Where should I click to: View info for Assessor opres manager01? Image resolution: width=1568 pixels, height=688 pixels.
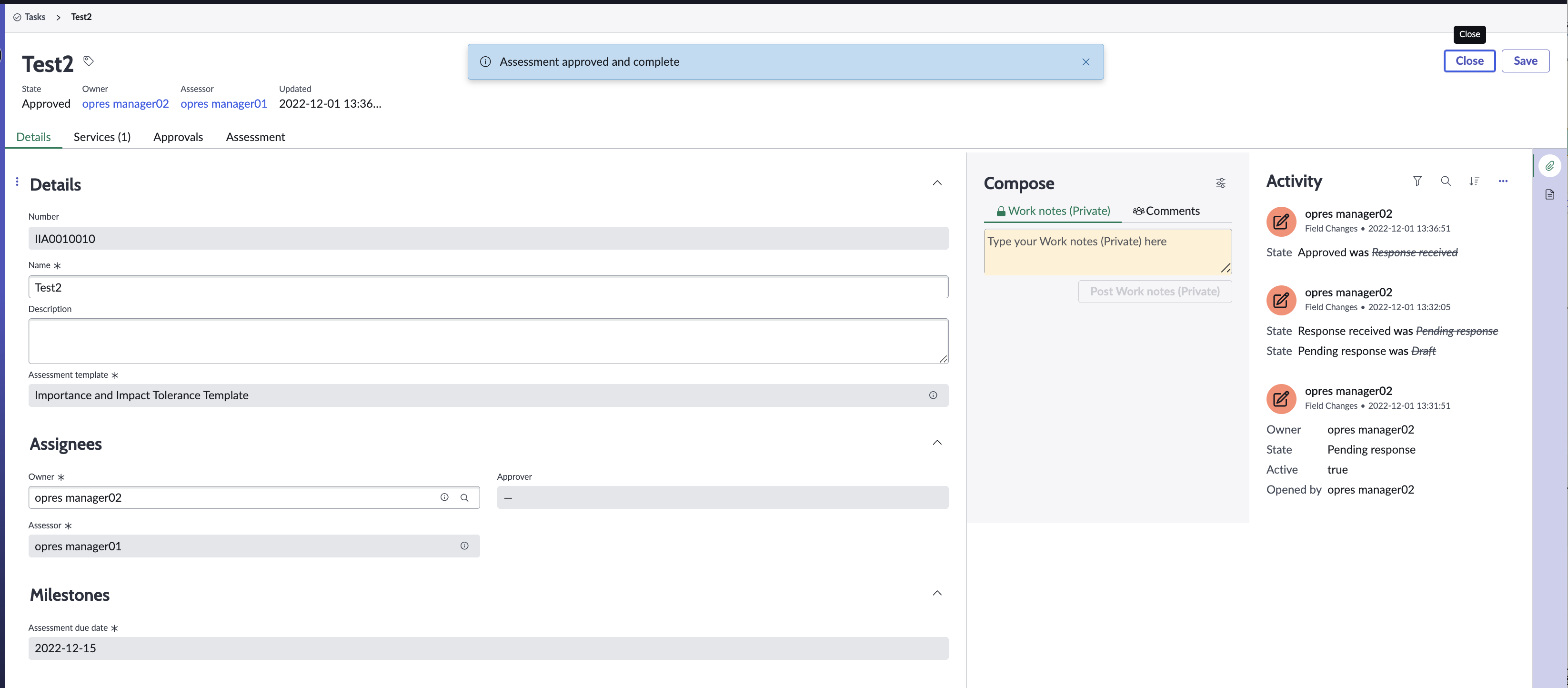464,546
